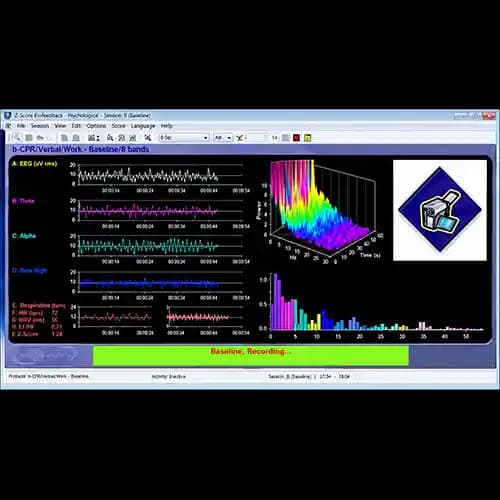Click the line-chart icon left of the crossed arrows
This screenshot has height=500, width=500.
133,138
